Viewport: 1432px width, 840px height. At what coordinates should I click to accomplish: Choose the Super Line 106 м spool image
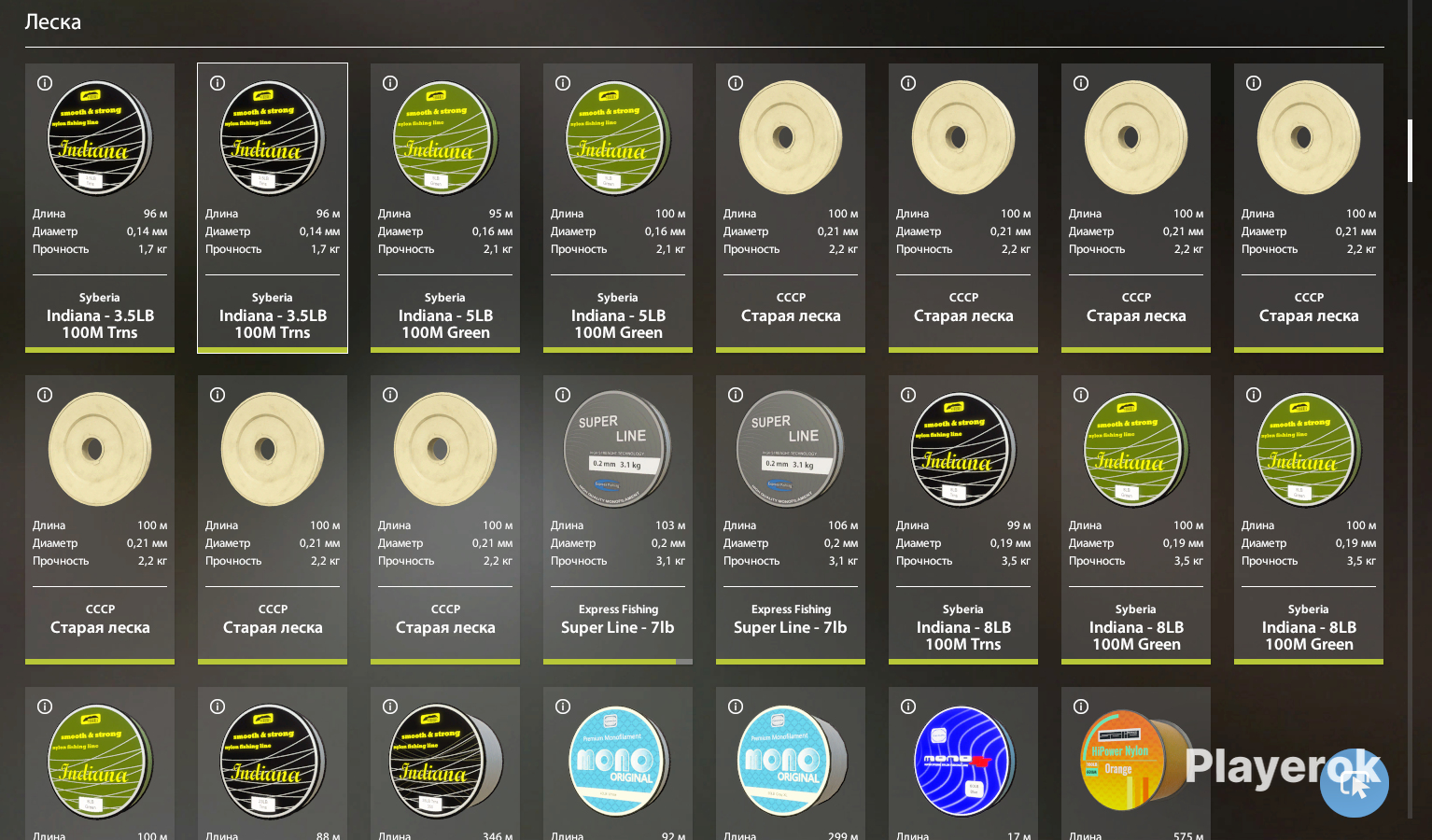791,449
